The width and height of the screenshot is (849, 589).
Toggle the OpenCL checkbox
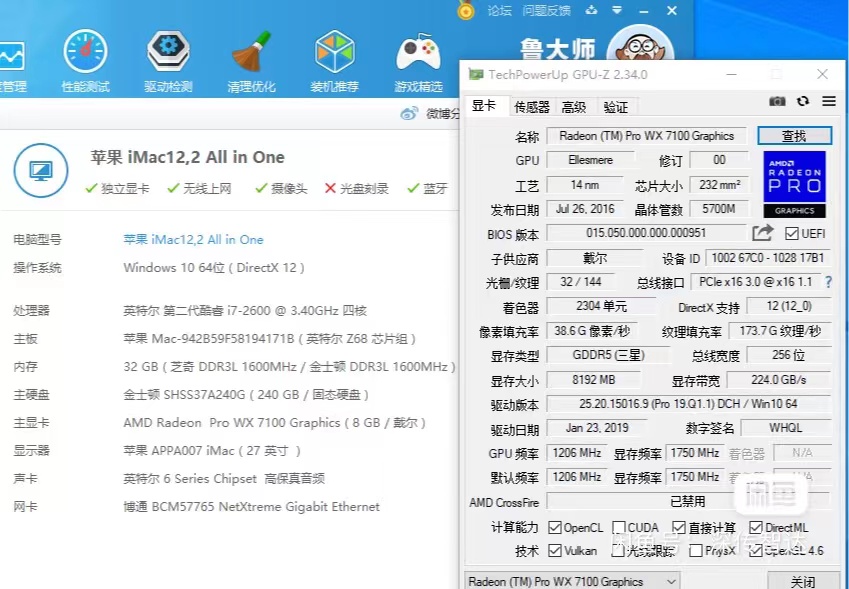point(554,527)
